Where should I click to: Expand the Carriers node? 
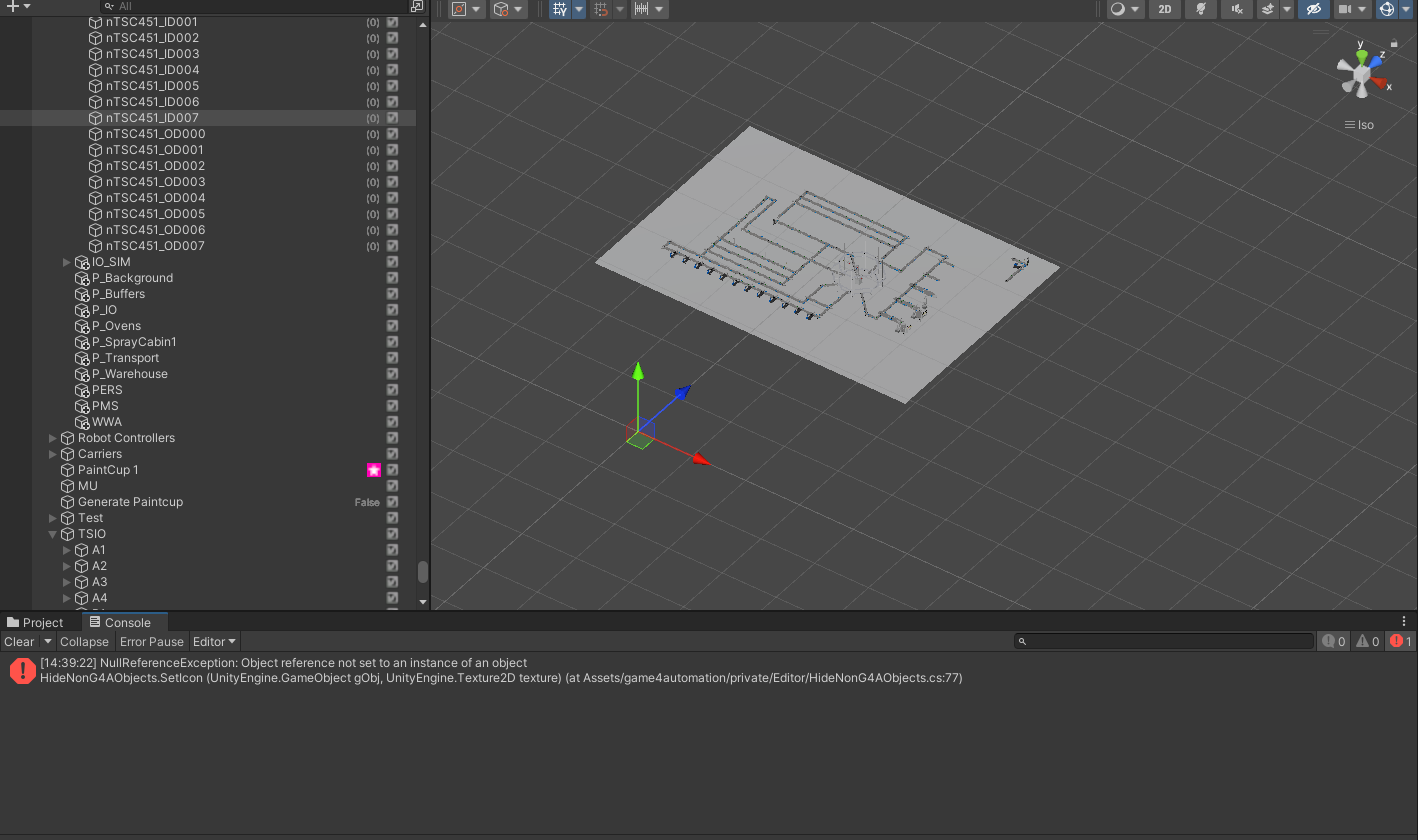click(x=53, y=454)
